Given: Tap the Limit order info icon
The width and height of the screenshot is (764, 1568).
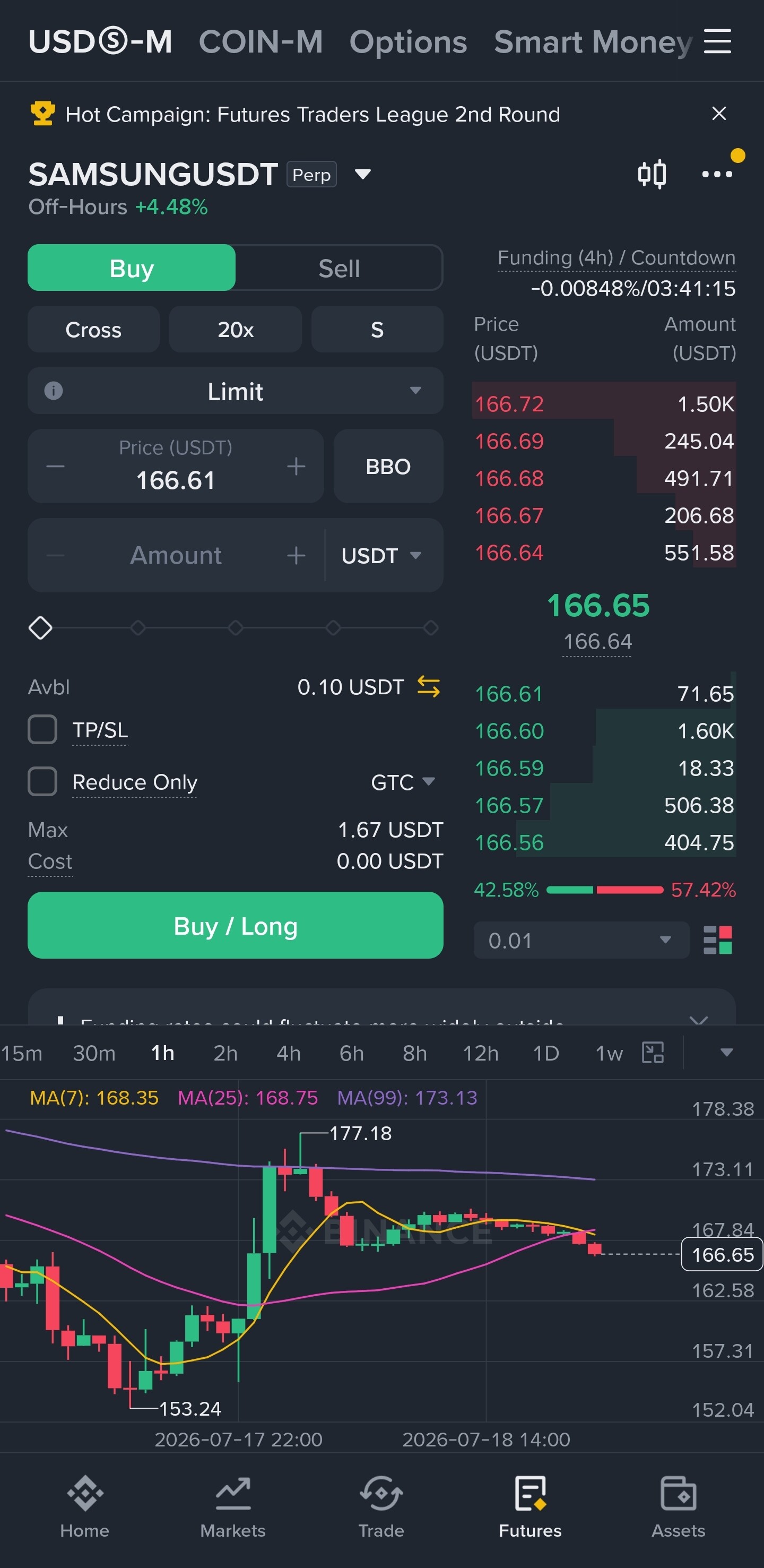Looking at the screenshot, I should pos(54,391).
